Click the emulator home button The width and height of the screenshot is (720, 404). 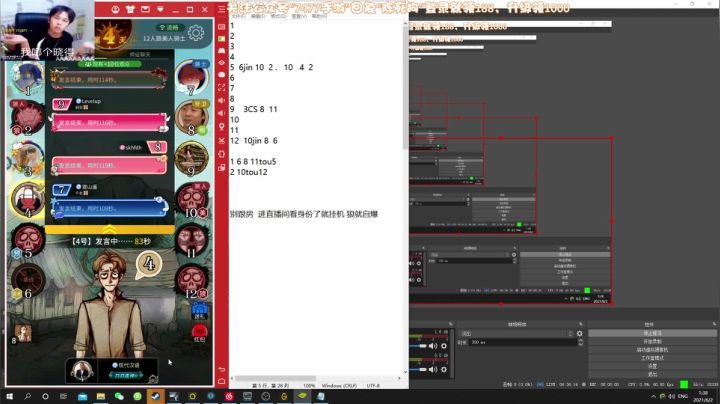[x=222, y=381]
